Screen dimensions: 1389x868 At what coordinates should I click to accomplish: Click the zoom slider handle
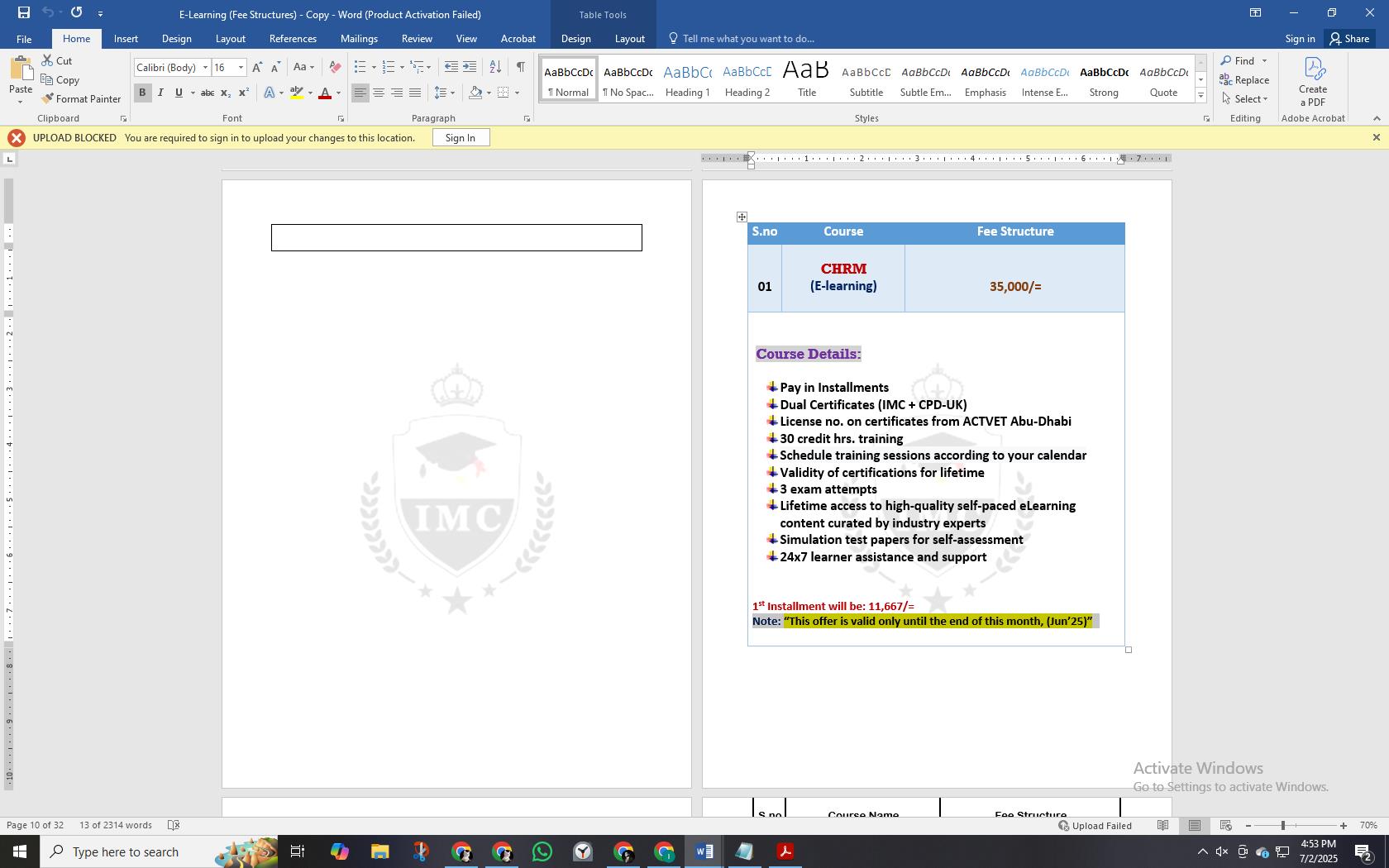[x=1283, y=825]
